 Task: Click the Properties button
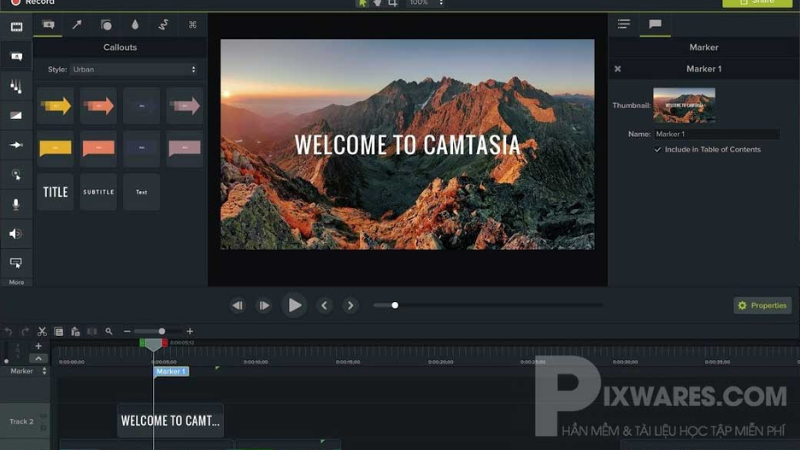pos(762,305)
